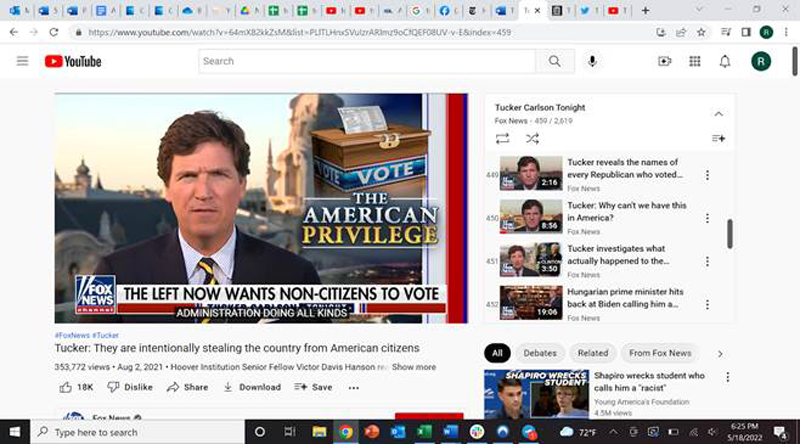Viewport: 800px width, 444px height.
Task: Show more filter chips with right arrow
Action: pyautogui.click(x=720, y=354)
